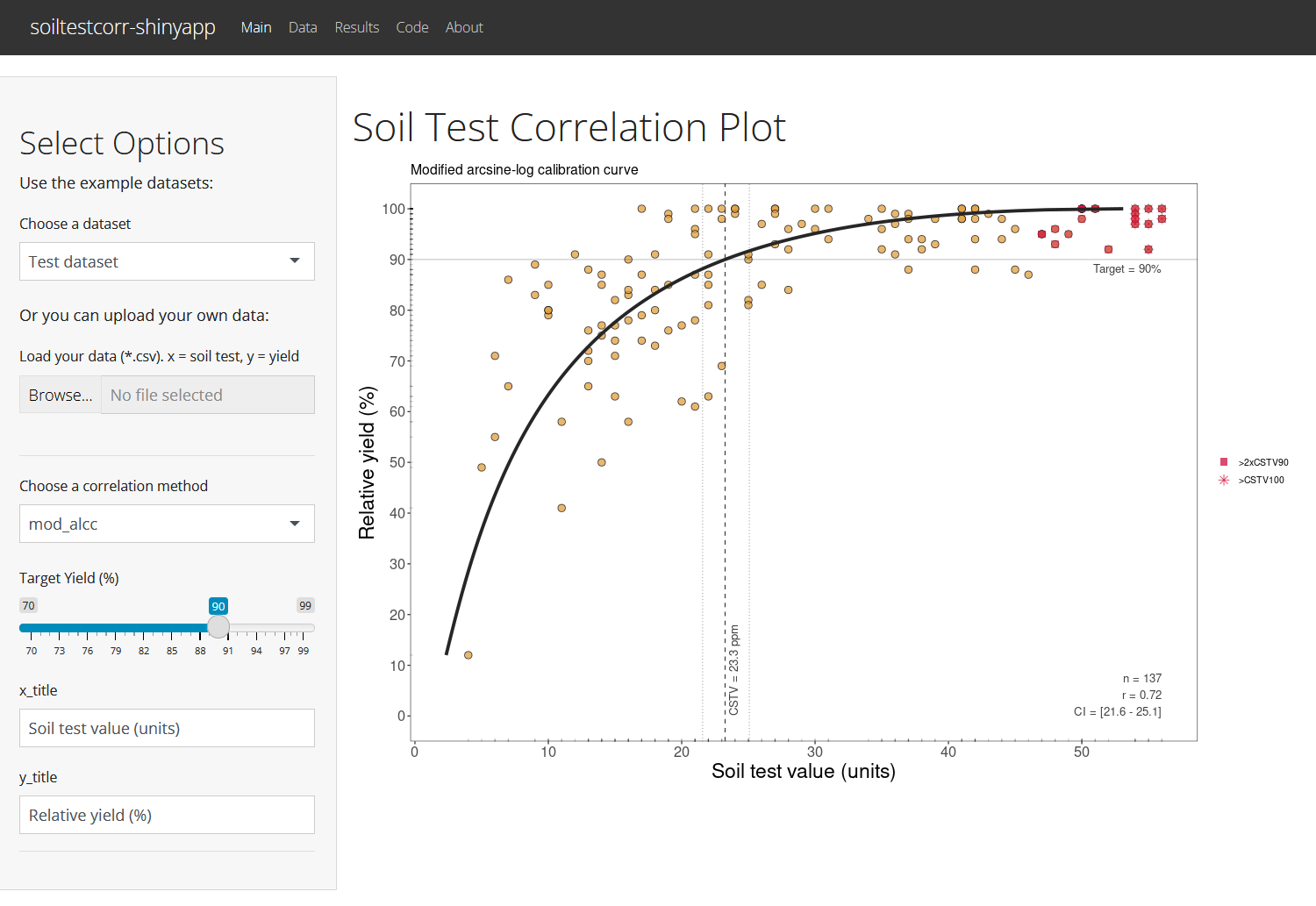
Task: Switch to the Data tab
Action: [x=303, y=27]
